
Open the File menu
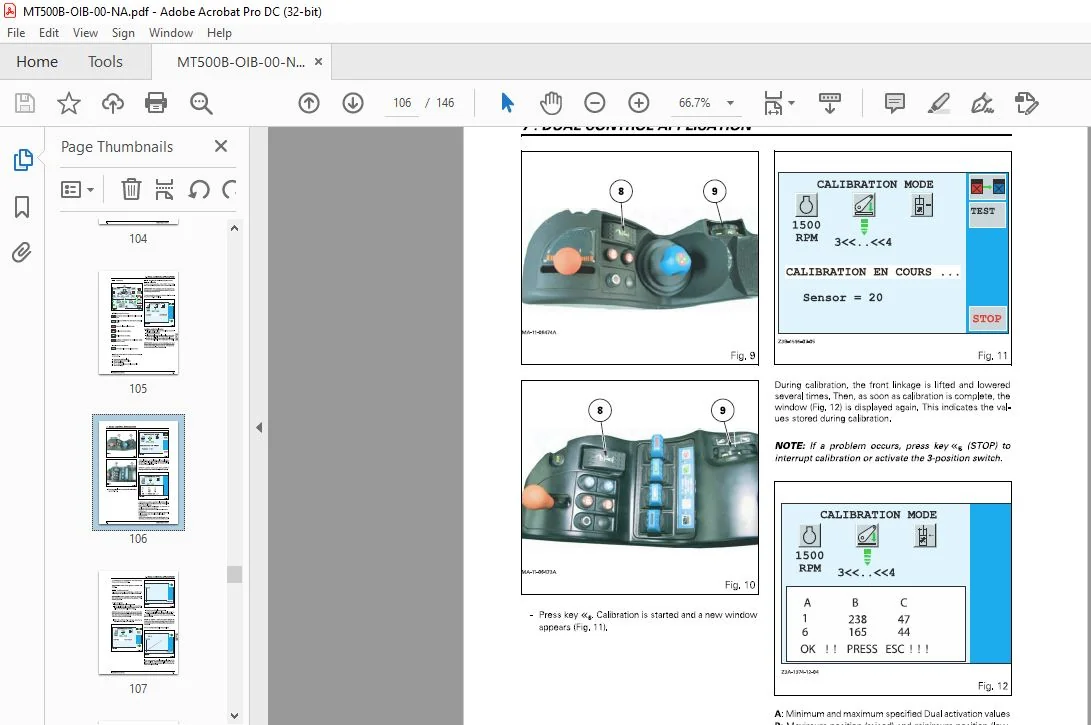pyautogui.click(x=16, y=33)
